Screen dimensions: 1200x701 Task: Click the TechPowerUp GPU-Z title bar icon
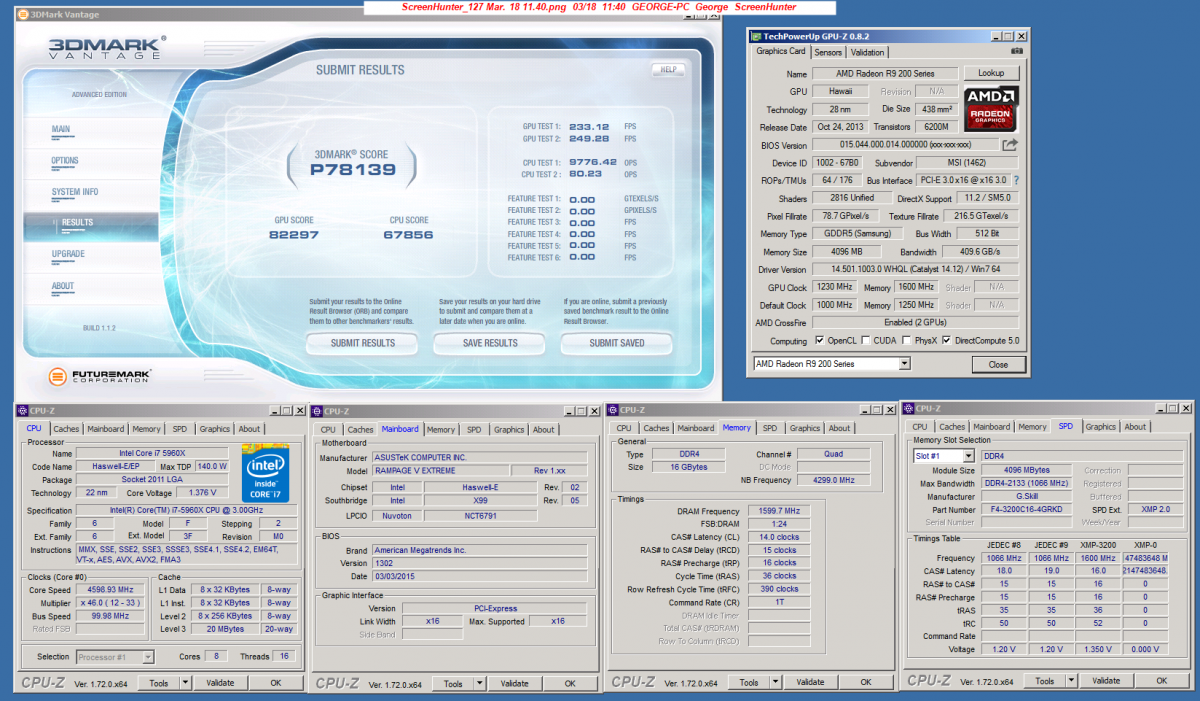pyautogui.click(x=758, y=35)
